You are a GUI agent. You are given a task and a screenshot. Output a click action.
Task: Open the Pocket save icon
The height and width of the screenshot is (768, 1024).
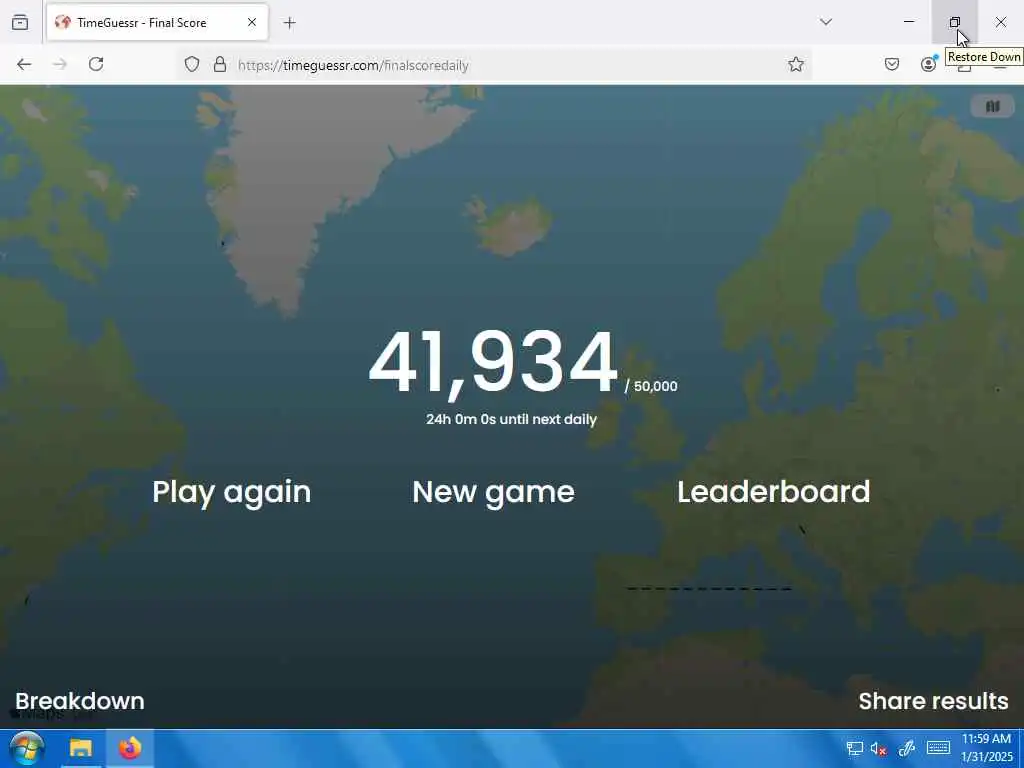click(891, 64)
